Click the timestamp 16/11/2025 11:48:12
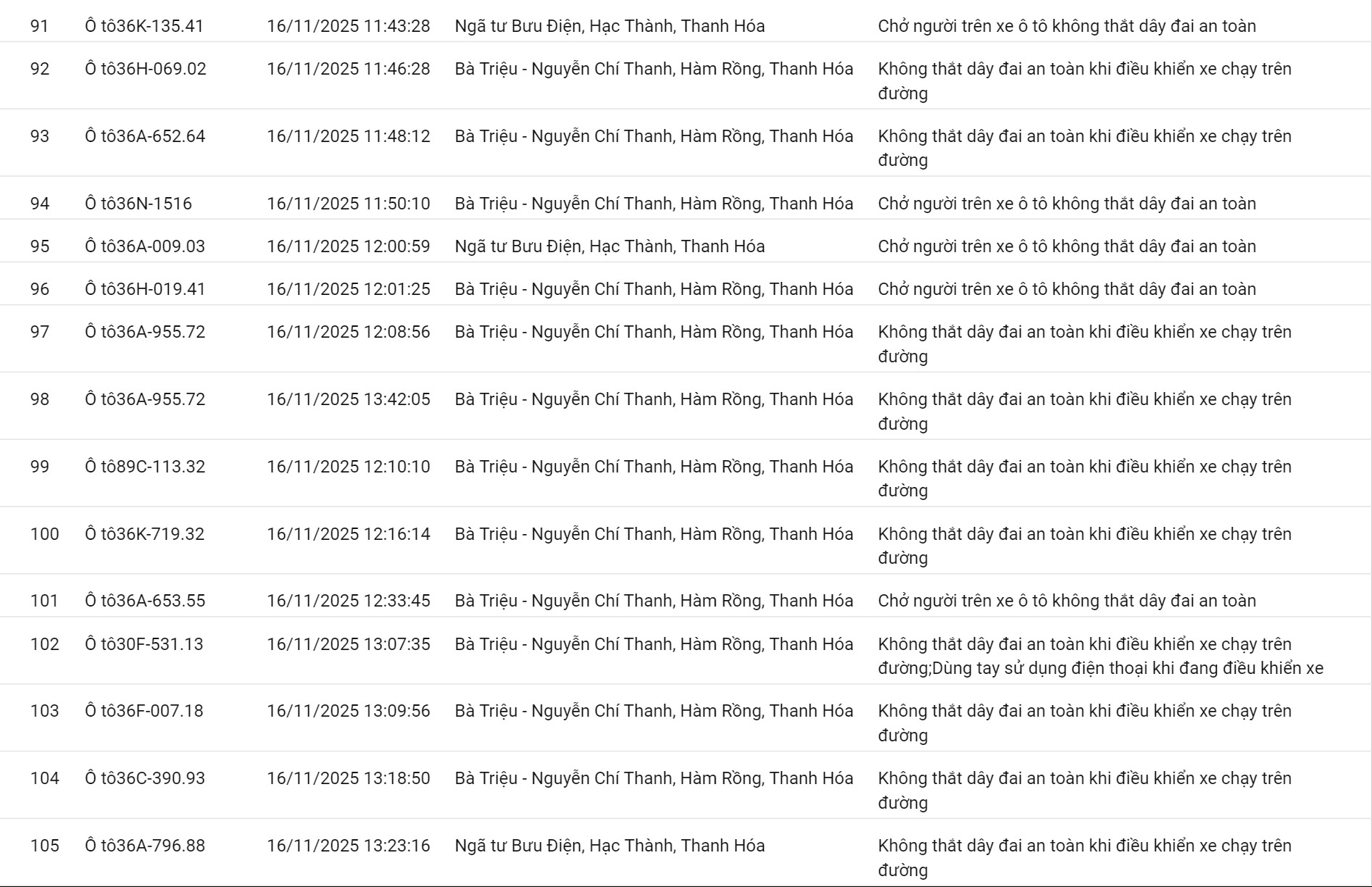 [348, 136]
